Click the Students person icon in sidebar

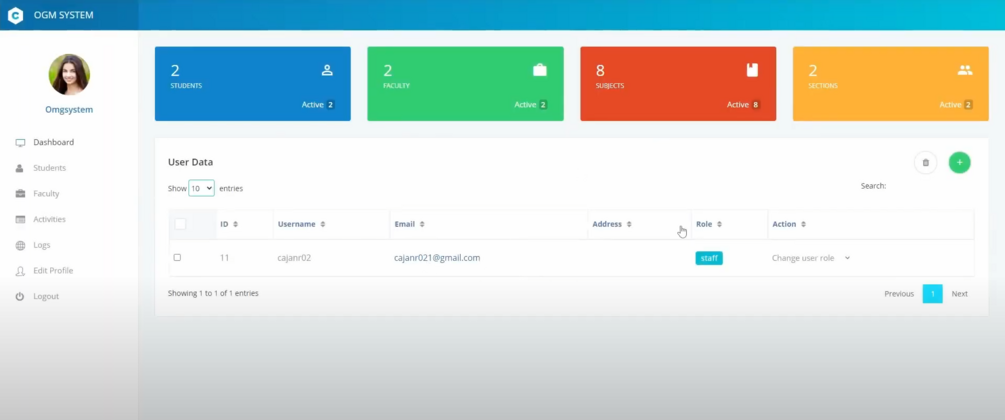pyautogui.click(x=19, y=168)
